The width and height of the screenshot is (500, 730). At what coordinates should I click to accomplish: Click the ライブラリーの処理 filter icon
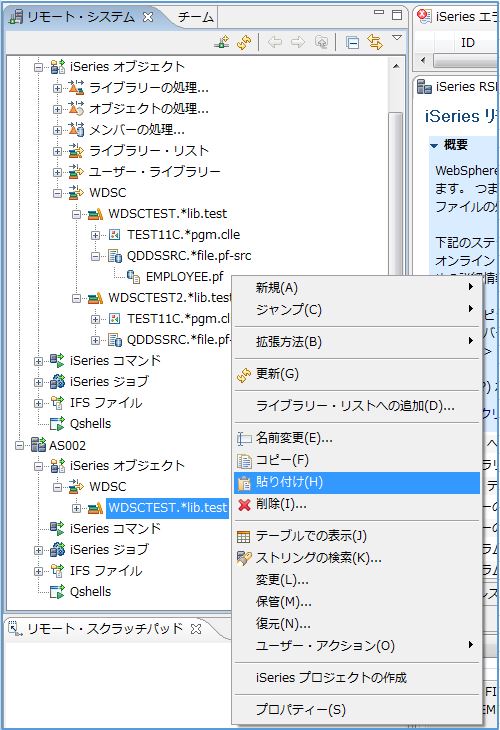76,88
